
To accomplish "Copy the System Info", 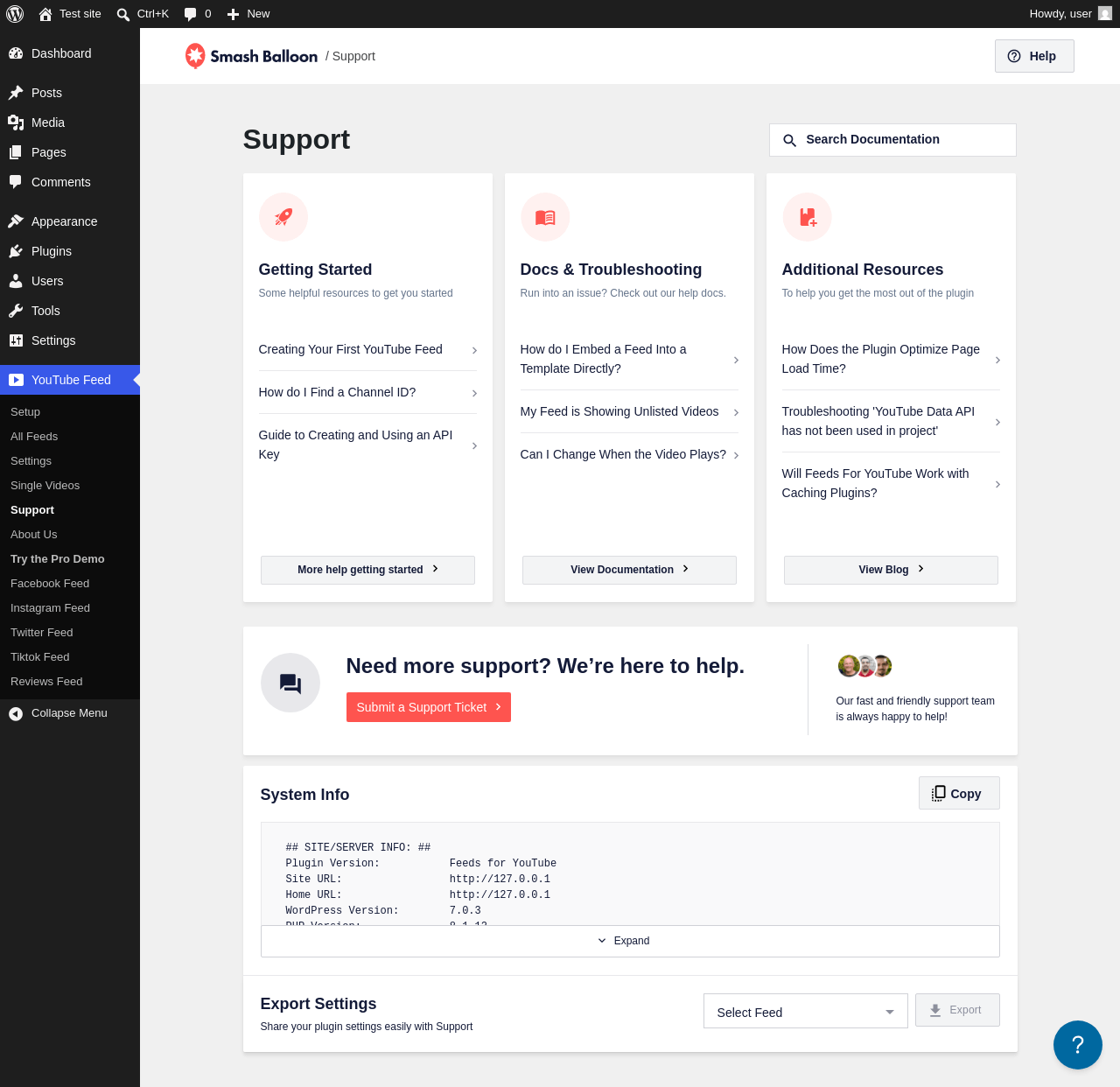I will pyautogui.click(x=959, y=793).
